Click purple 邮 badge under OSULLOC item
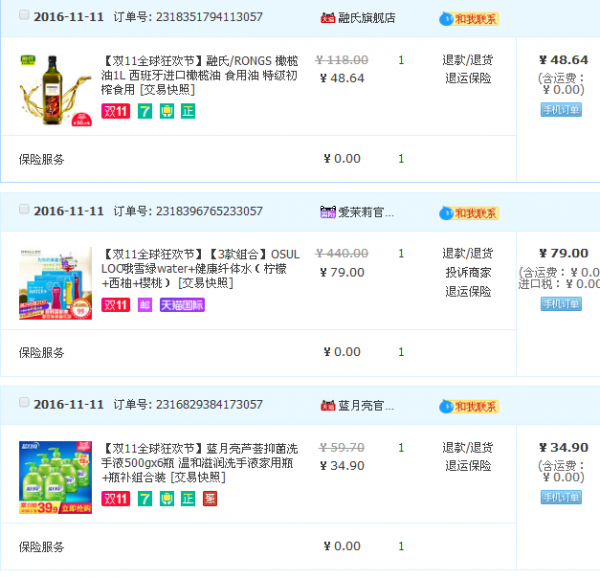 145,305
